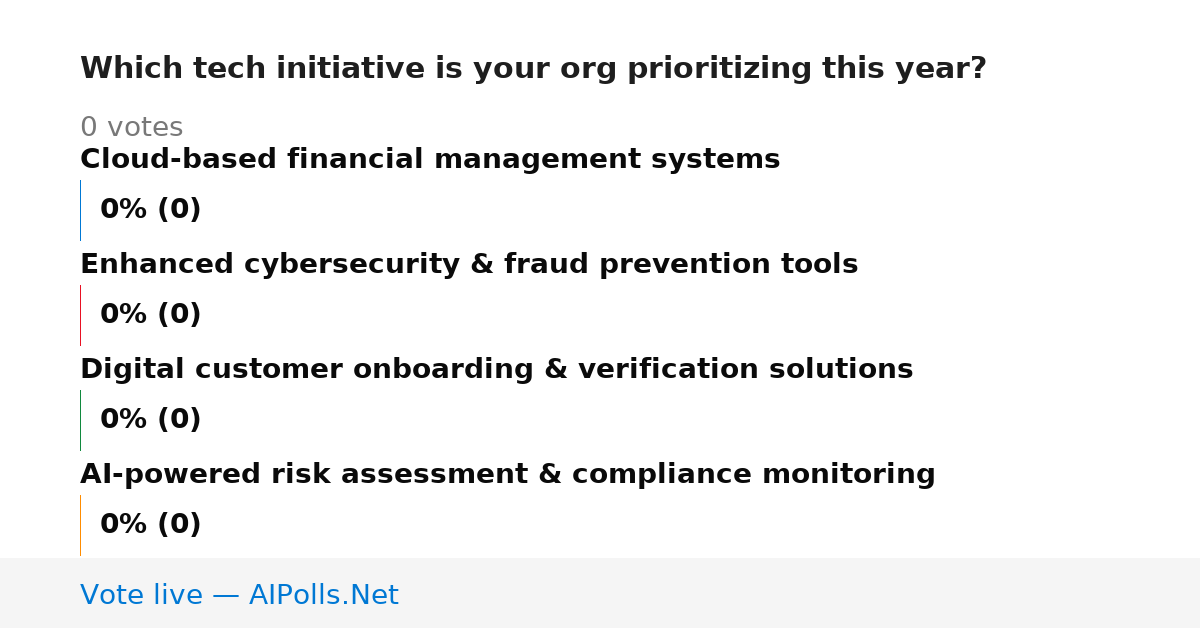The height and width of the screenshot is (628, 1200).
Task: Click the 0% (0) result under AI-powered risk
Action: tap(151, 525)
